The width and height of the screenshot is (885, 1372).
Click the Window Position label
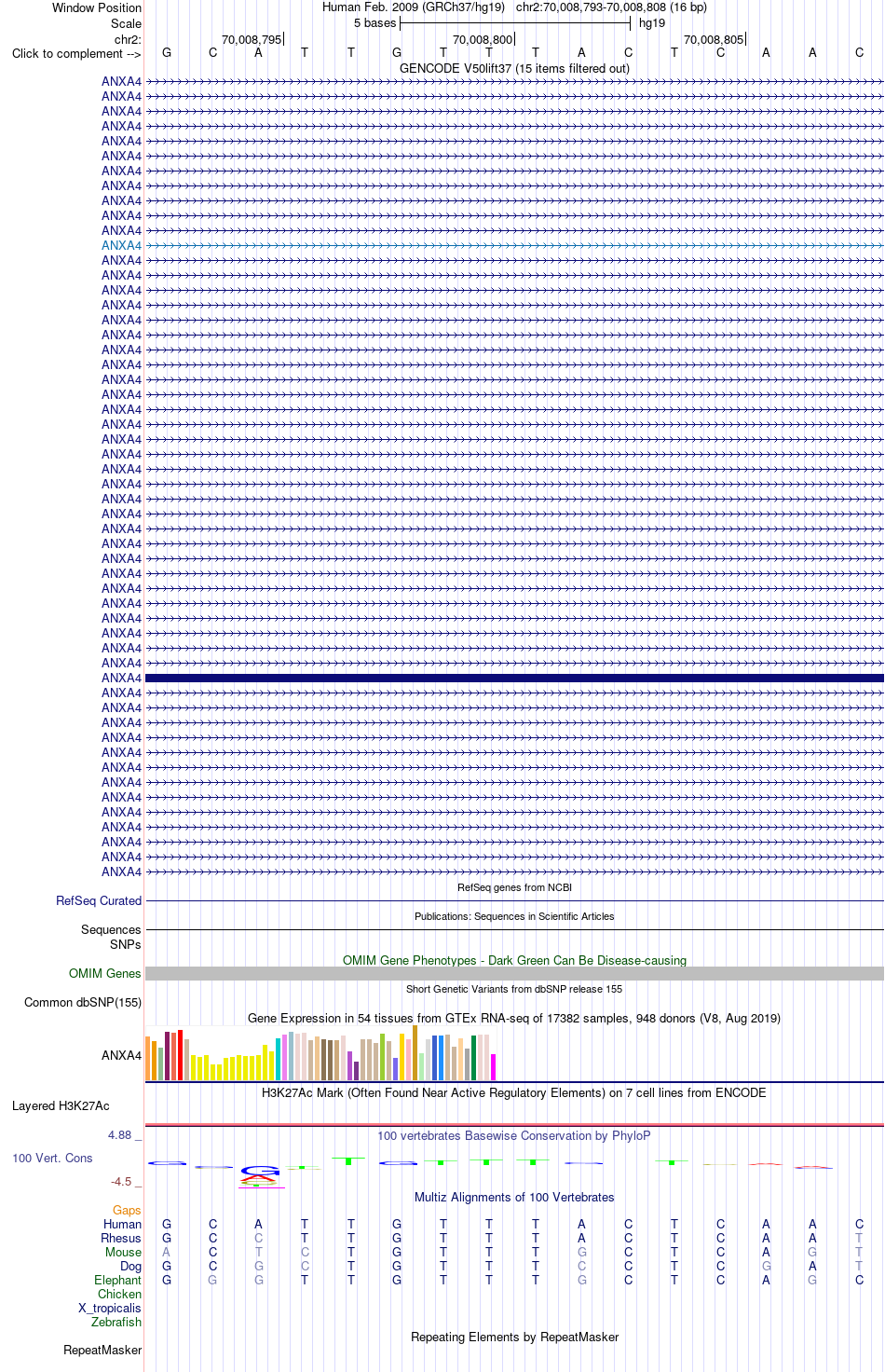[97, 7]
